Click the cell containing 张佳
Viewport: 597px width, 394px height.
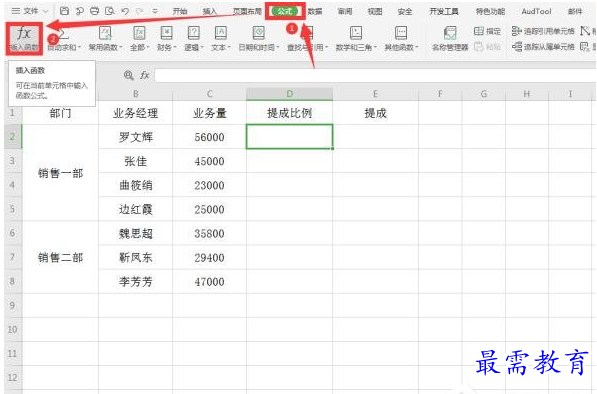136,161
